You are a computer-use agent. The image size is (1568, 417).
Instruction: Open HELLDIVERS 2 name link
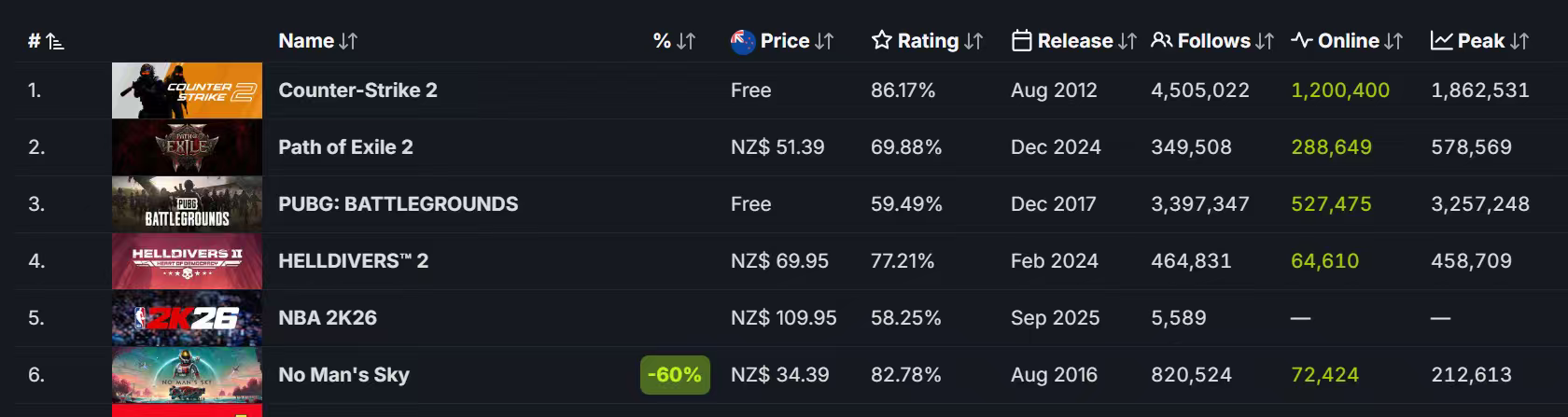tap(353, 261)
